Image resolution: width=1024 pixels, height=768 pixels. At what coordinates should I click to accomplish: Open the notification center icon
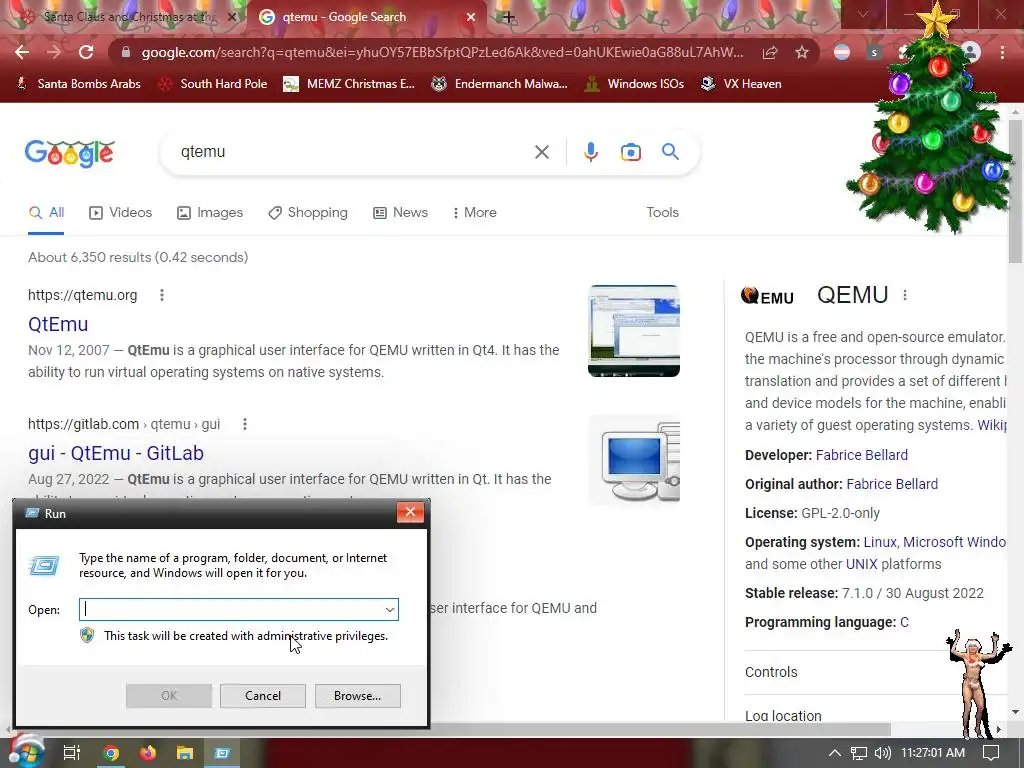(991, 753)
